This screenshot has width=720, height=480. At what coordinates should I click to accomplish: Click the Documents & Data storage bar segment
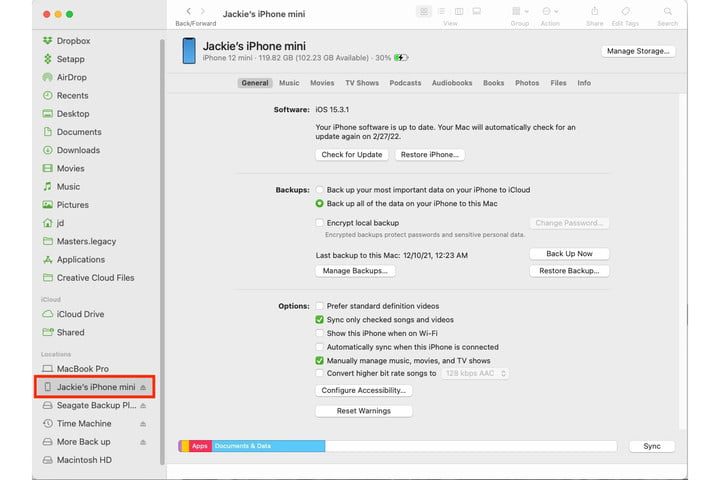267,446
